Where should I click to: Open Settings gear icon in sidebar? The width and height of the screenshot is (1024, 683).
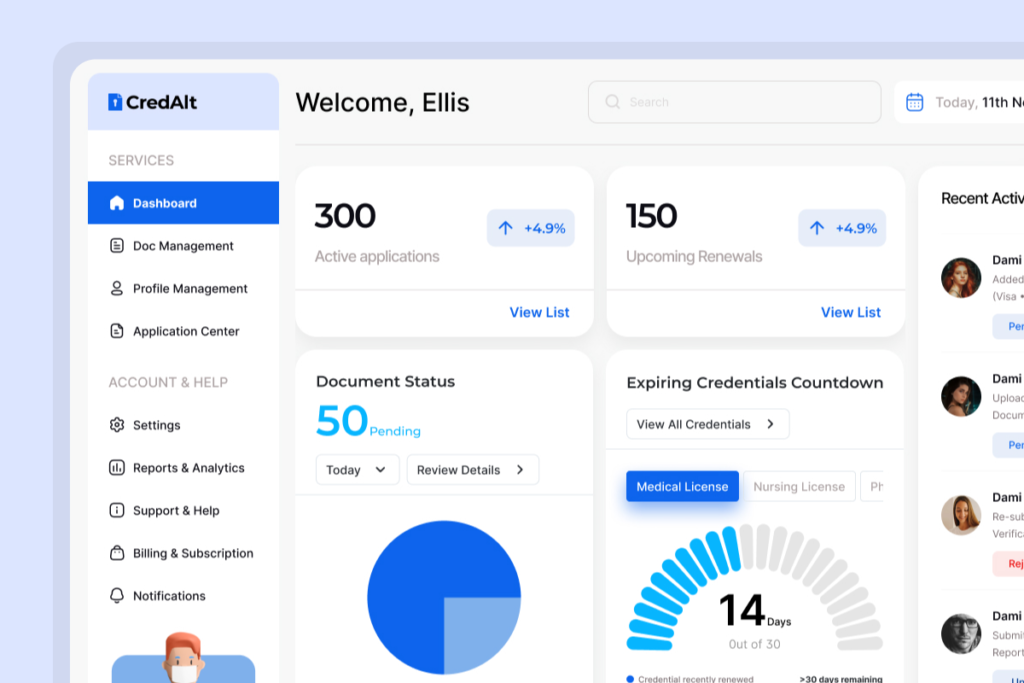coord(116,425)
